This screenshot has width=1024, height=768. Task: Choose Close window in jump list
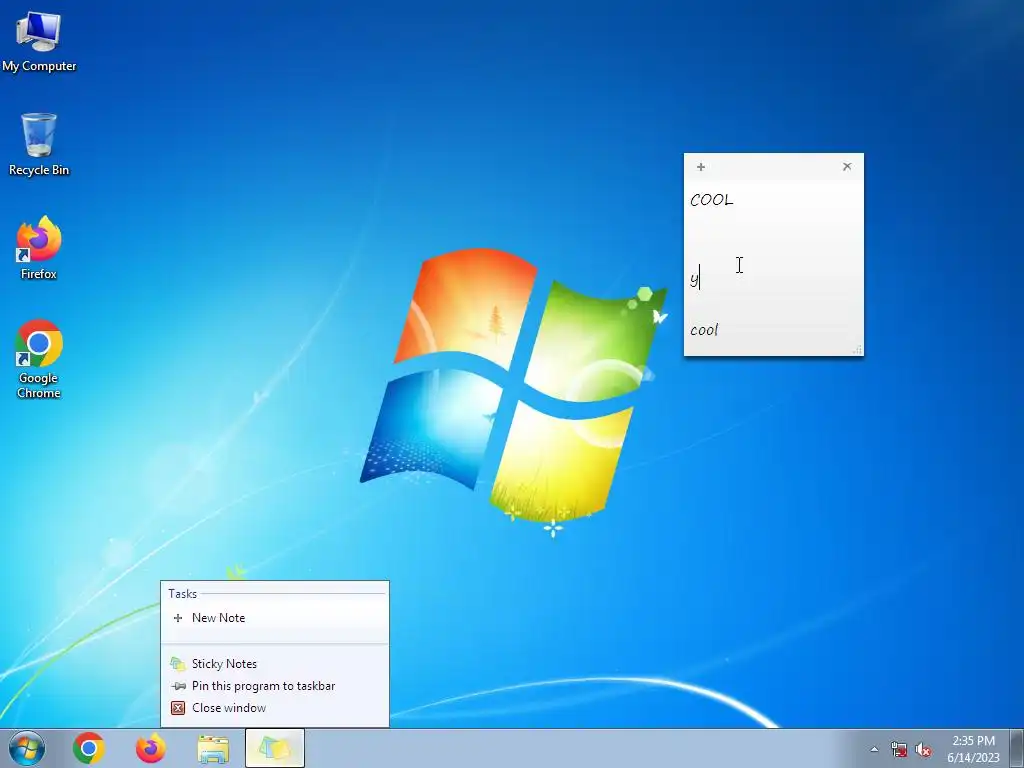click(x=275, y=708)
